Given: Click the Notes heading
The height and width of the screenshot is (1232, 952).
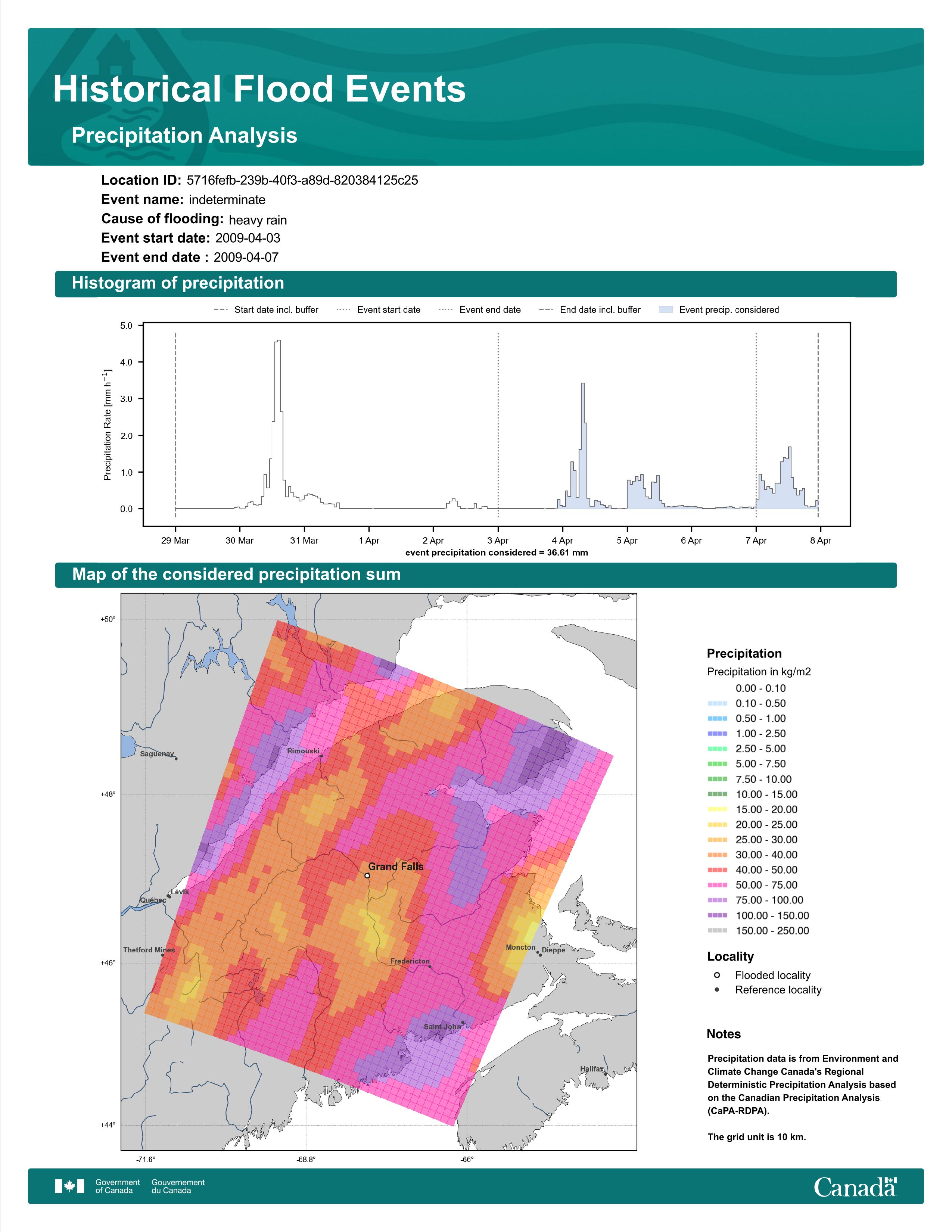Looking at the screenshot, I should point(724,1035).
